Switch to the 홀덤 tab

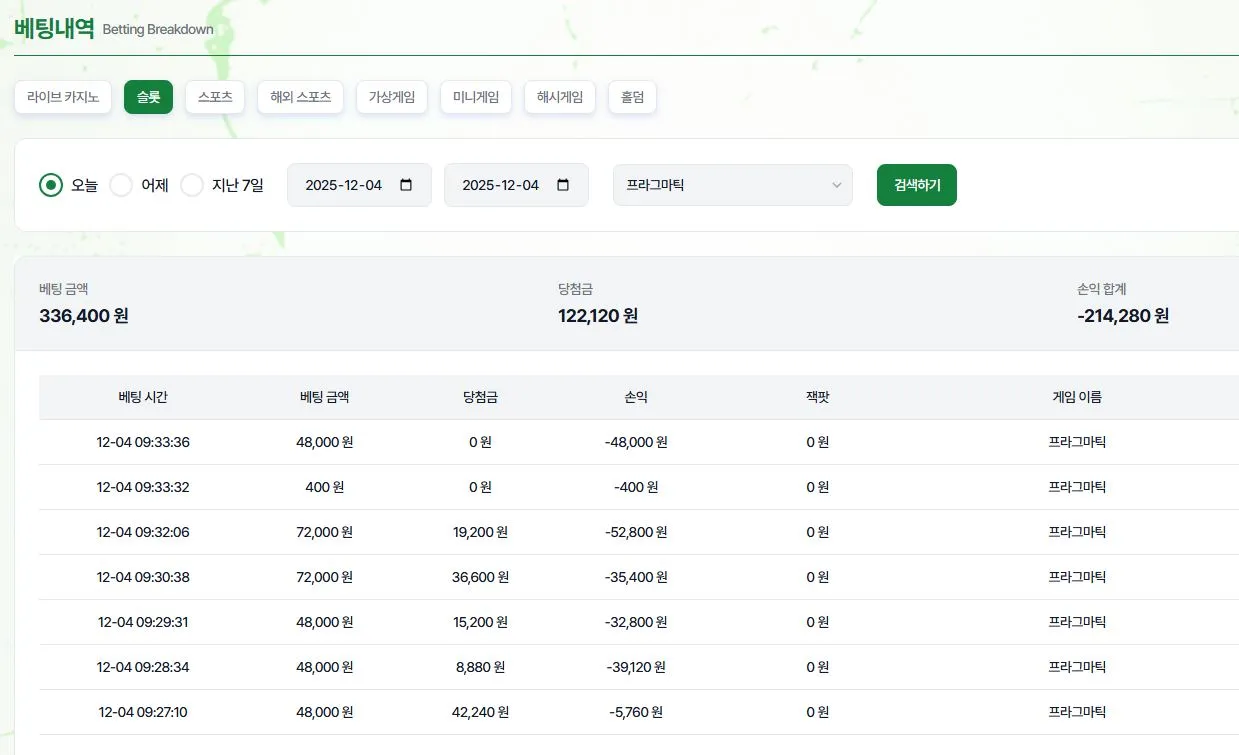pyautogui.click(x=632, y=97)
